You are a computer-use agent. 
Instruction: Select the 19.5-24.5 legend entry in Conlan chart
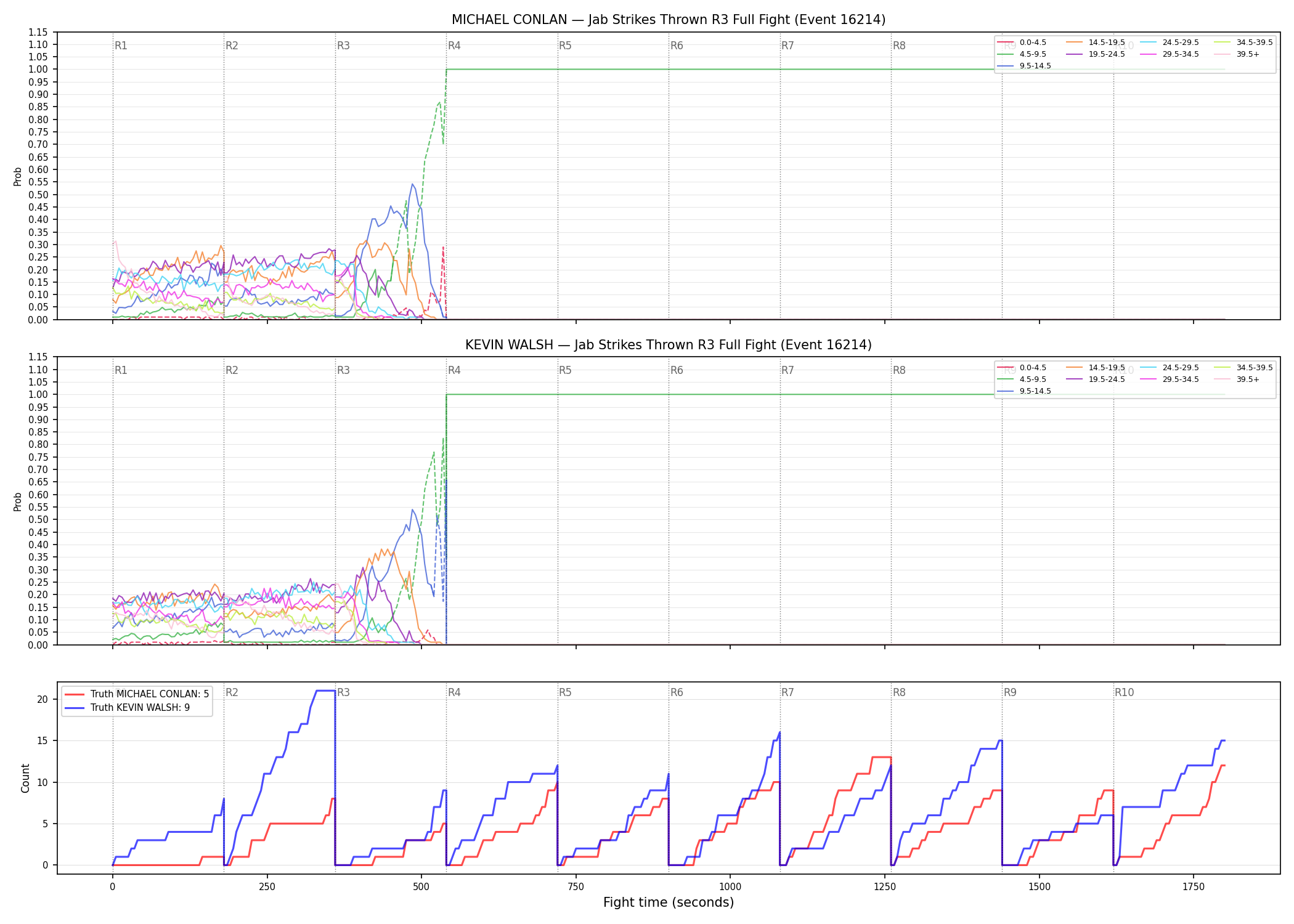click(x=1096, y=54)
